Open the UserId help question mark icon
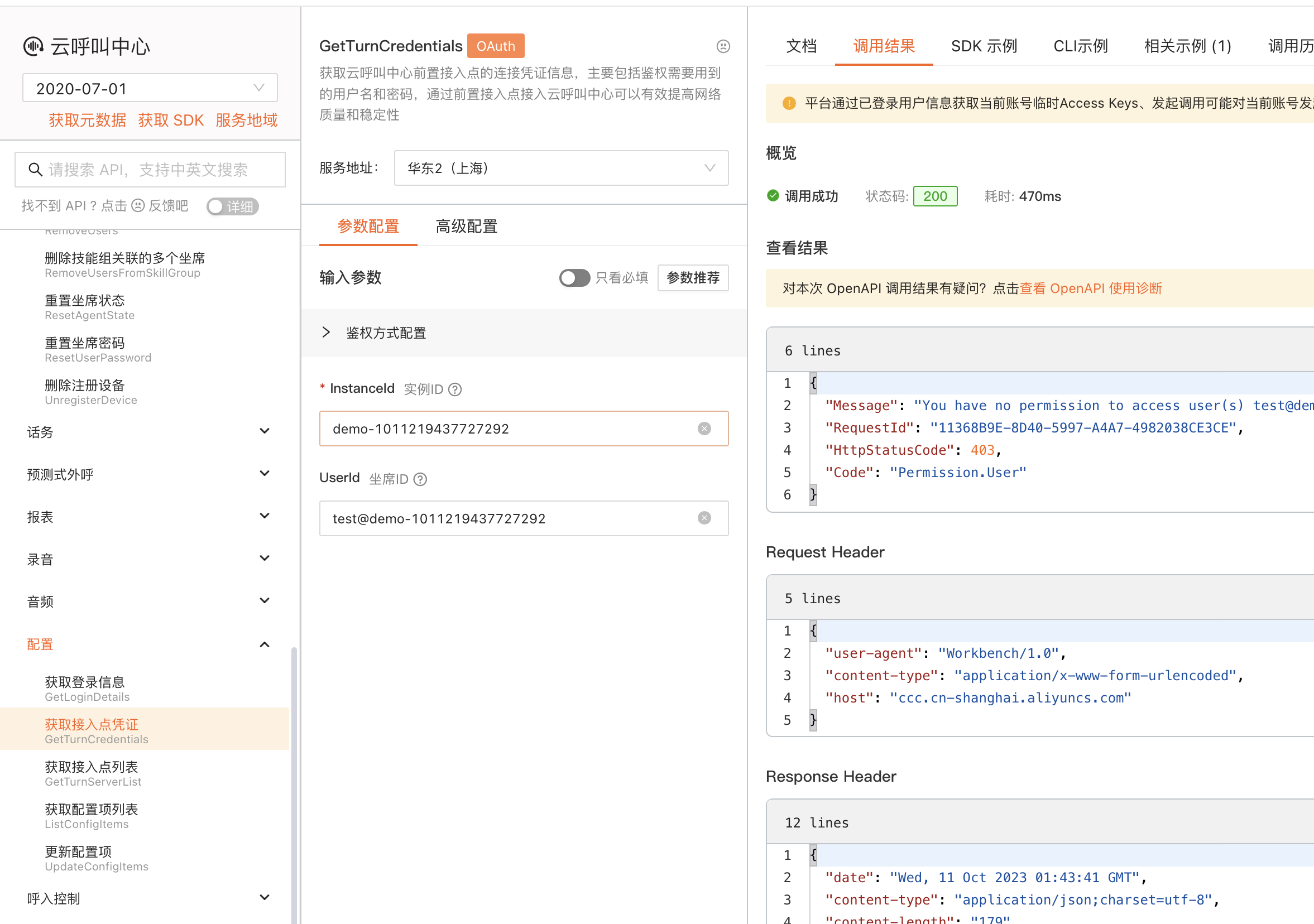Screen dimensions: 1314x924 click(420, 479)
